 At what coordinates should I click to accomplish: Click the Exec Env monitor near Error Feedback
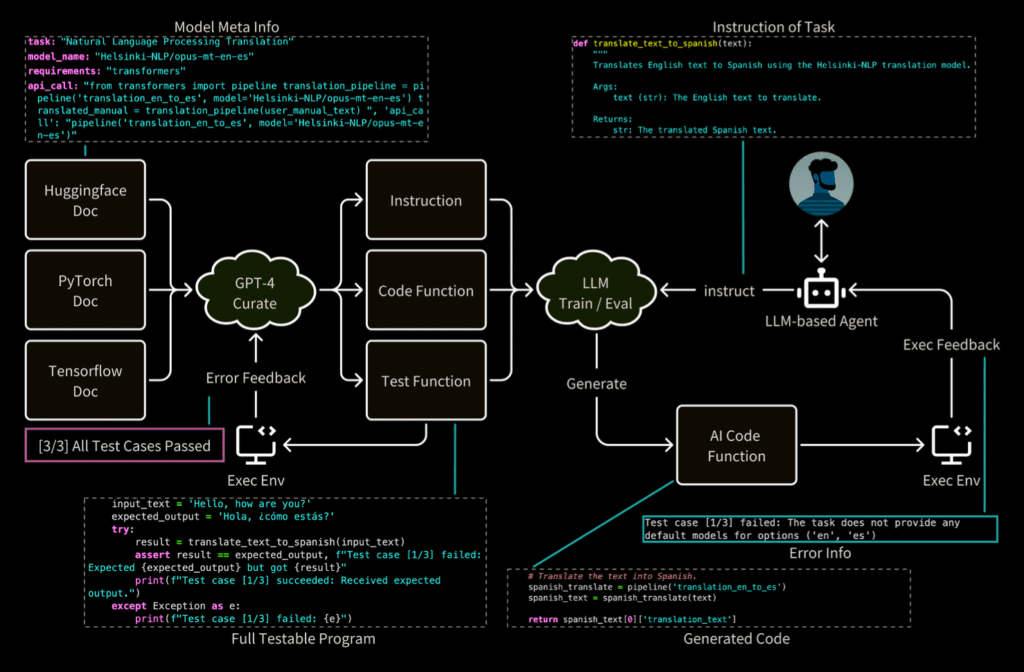tap(255, 443)
